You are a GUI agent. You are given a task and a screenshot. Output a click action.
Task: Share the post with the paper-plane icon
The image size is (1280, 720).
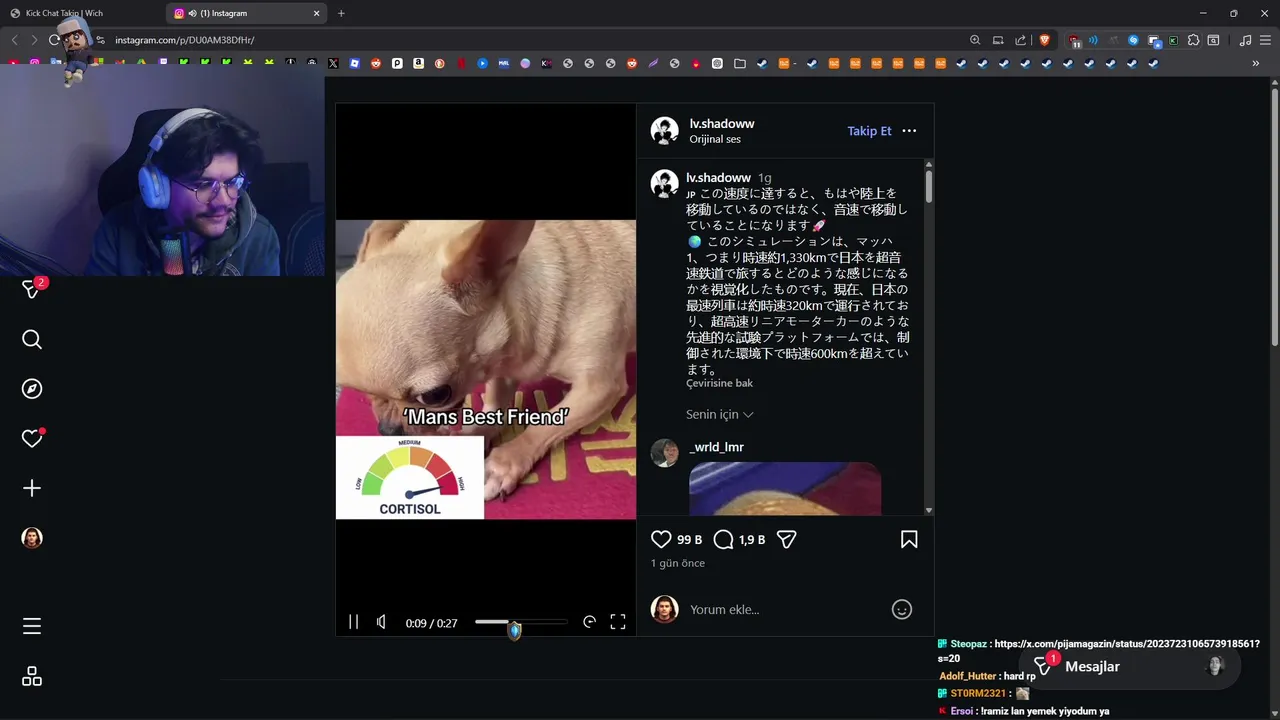pyautogui.click(x=787, y=540)
